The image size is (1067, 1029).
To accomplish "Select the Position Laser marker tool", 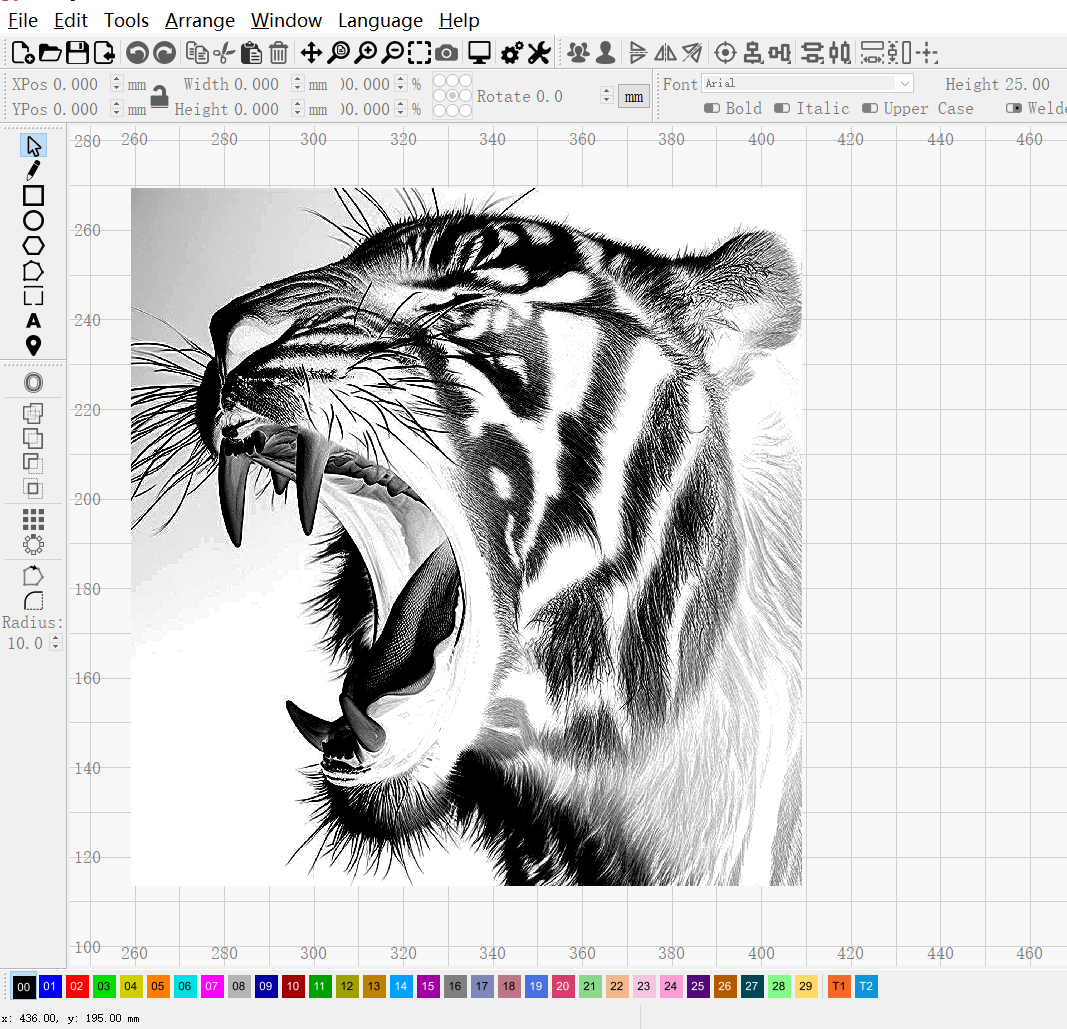I will tap(34, 346).
